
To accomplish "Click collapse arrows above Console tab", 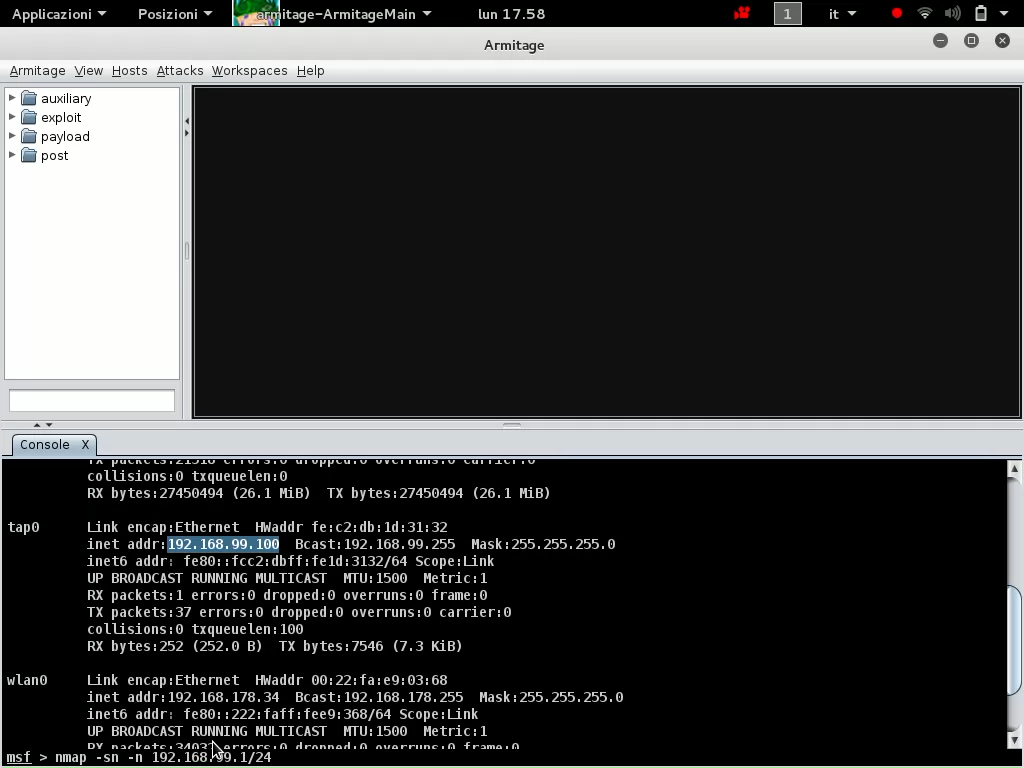I will pos(43,424).
